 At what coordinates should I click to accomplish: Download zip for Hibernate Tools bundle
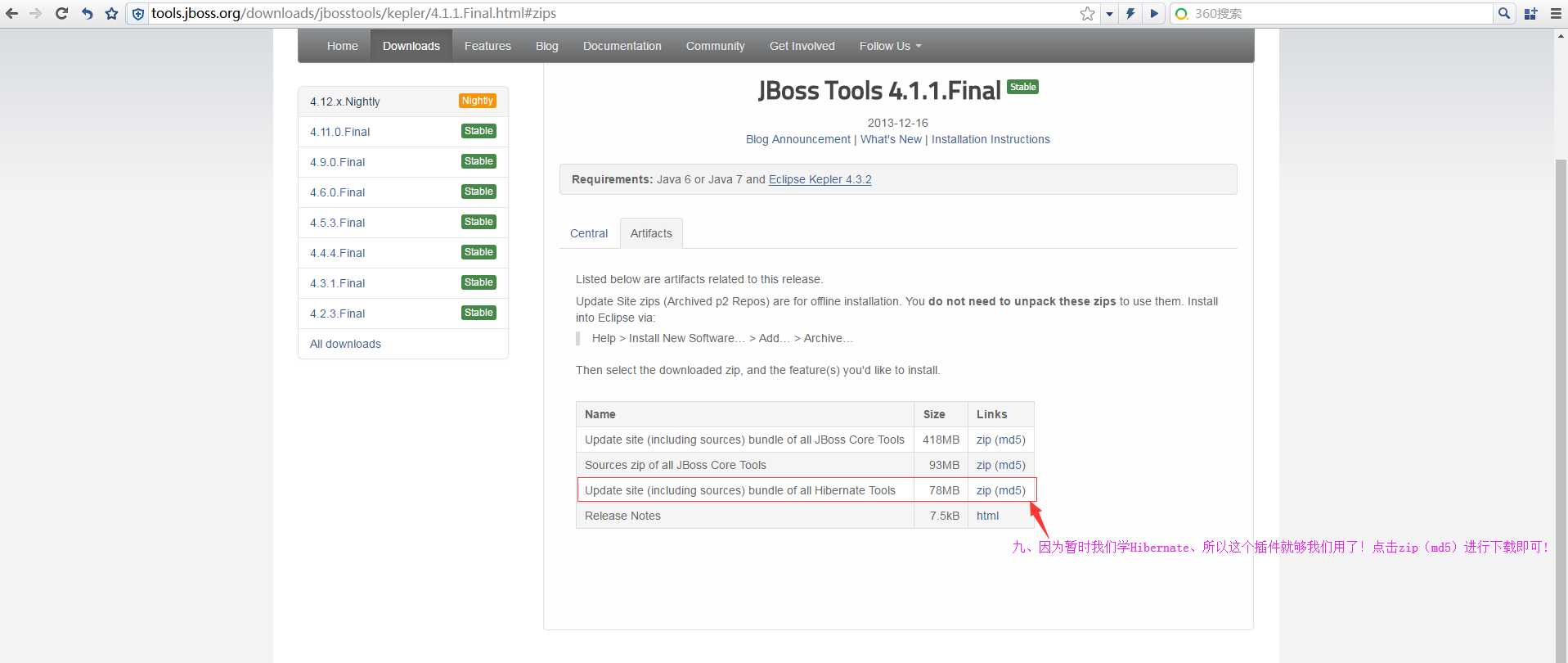tap(983, 490)
